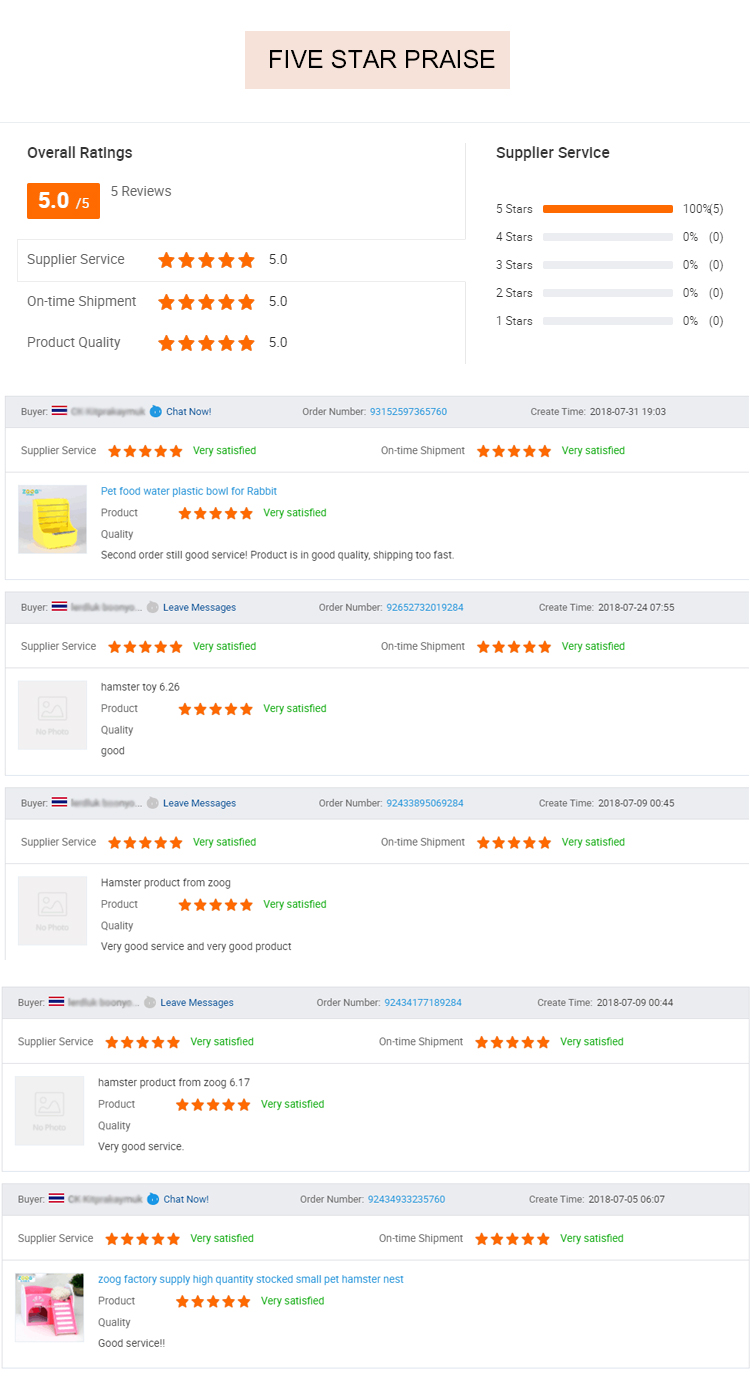Image resolution: width=750 pixels, height=1400 pixels.
Task: Click the Thailand flag in the 2018-07-09 00:45 review
Action: tap(60, 803)
